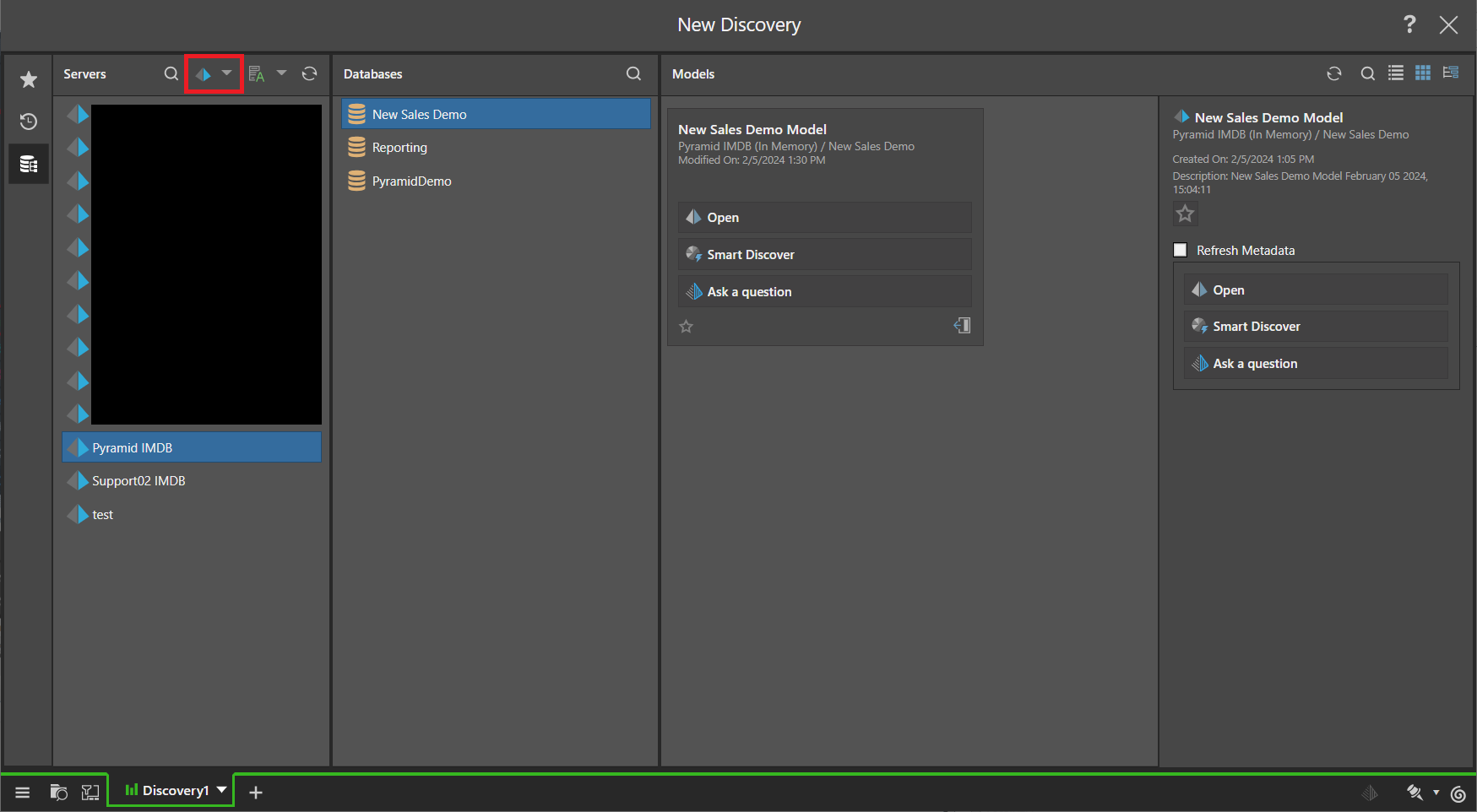Screen dimensions: 1477x812
Task: Select the test server
Action: click(x=192, y=515)
